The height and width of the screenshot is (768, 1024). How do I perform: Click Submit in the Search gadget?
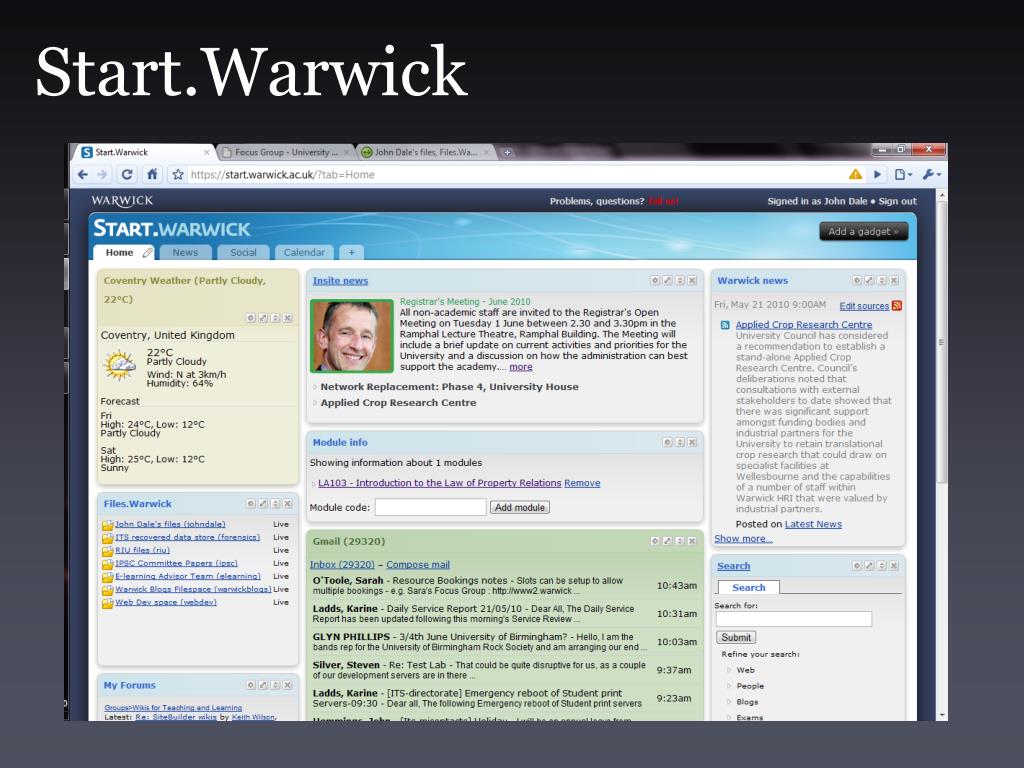click(x=736, y=637)
